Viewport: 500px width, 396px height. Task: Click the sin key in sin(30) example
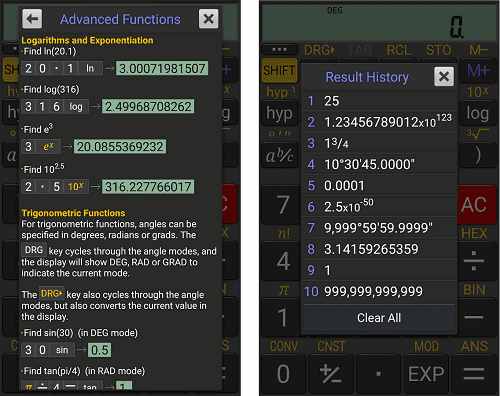62,350
